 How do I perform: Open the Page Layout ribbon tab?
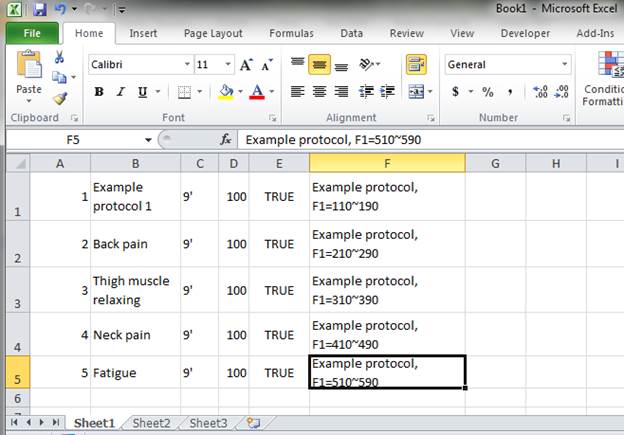[x=213, y=33]
